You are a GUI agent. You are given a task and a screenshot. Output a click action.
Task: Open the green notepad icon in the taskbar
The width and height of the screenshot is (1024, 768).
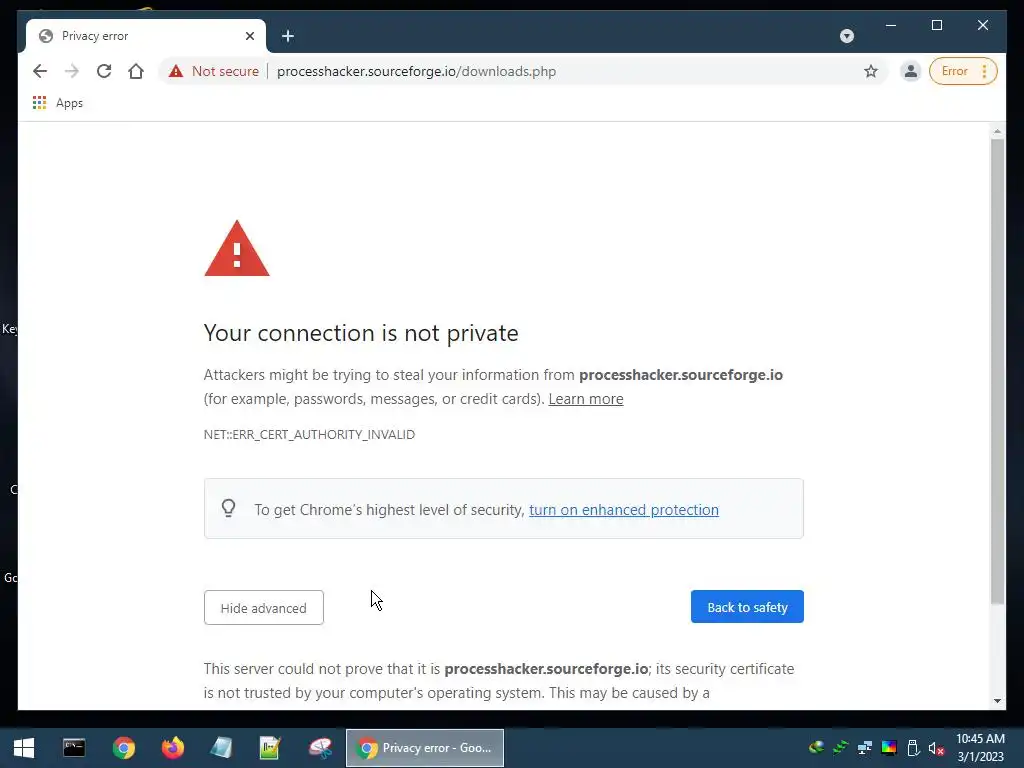click(270, 748)
